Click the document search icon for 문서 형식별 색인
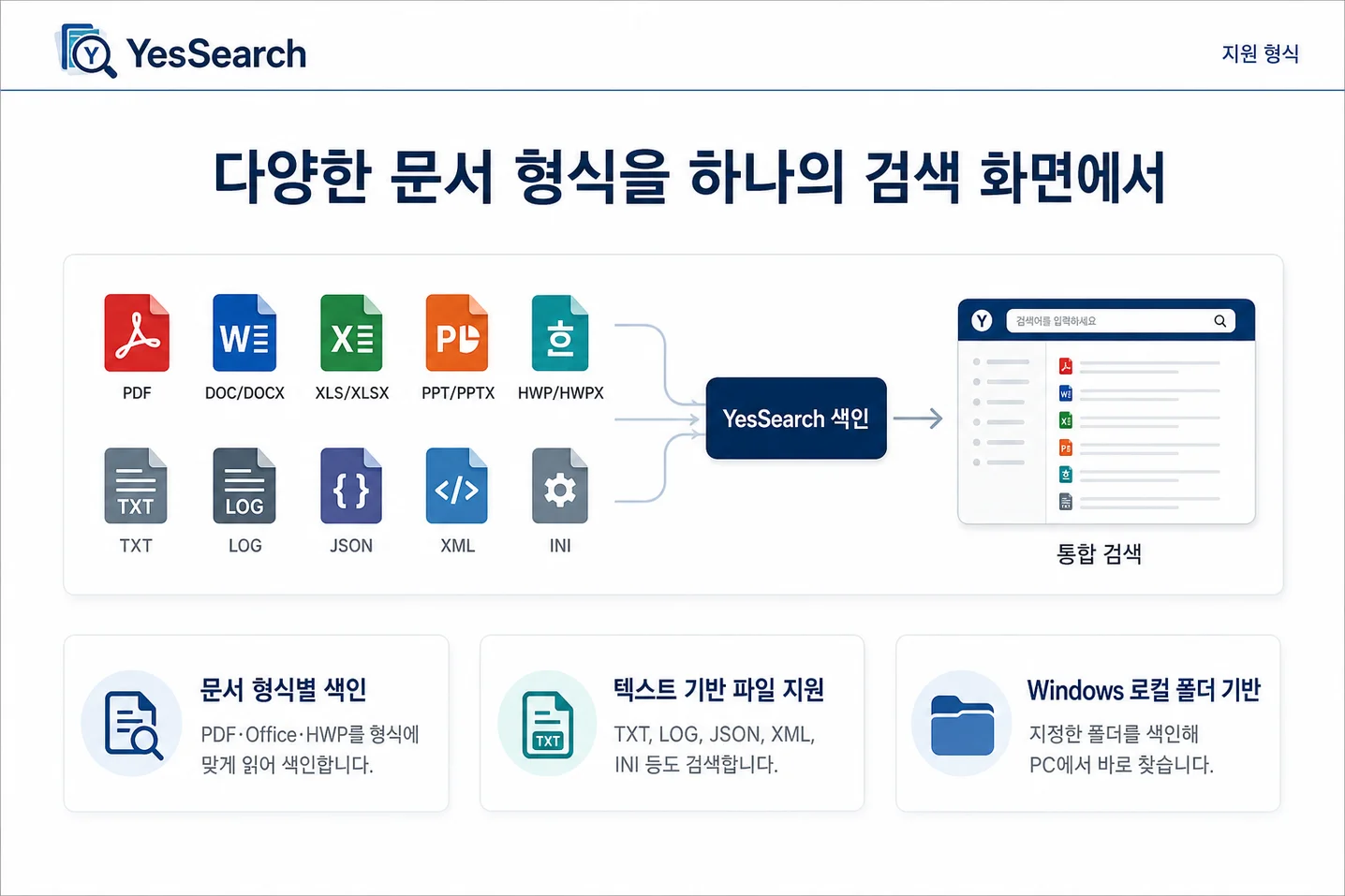Screen dimensions: 1345x896 [x=133, y=724]
